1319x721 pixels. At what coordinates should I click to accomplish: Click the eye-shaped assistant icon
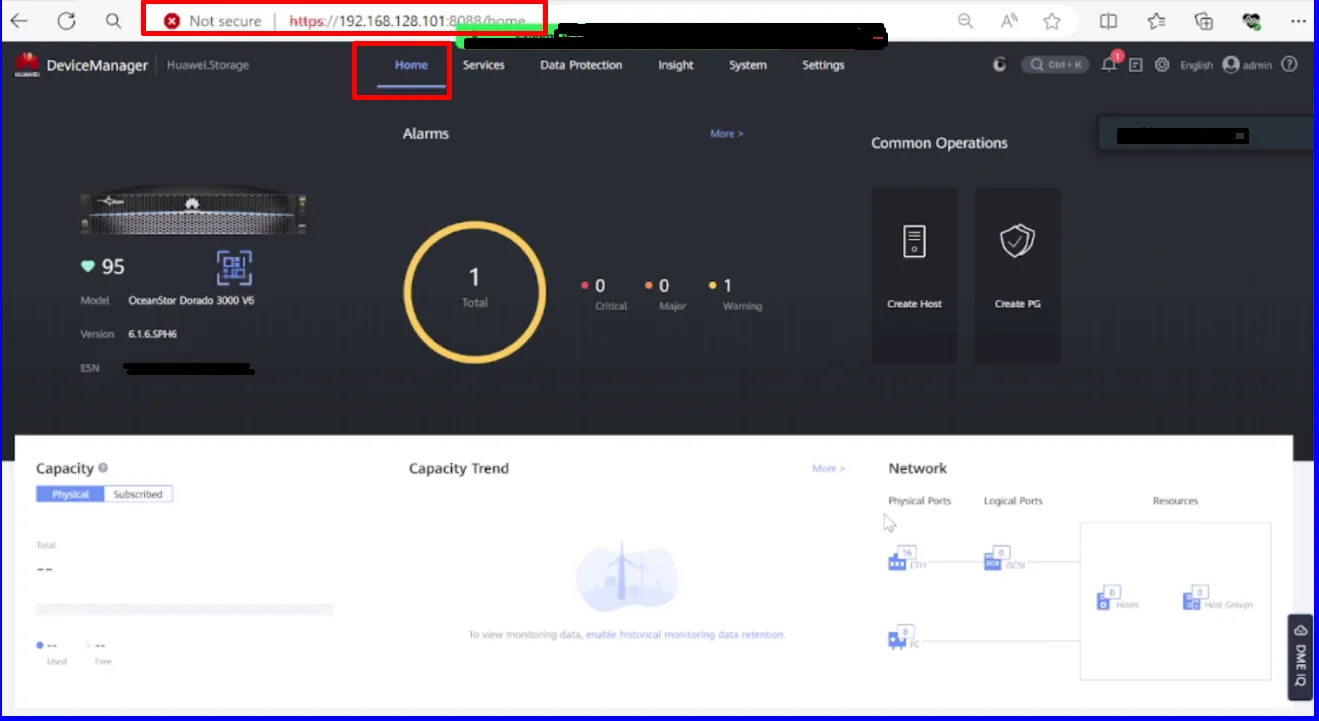[x=999, y=65]
